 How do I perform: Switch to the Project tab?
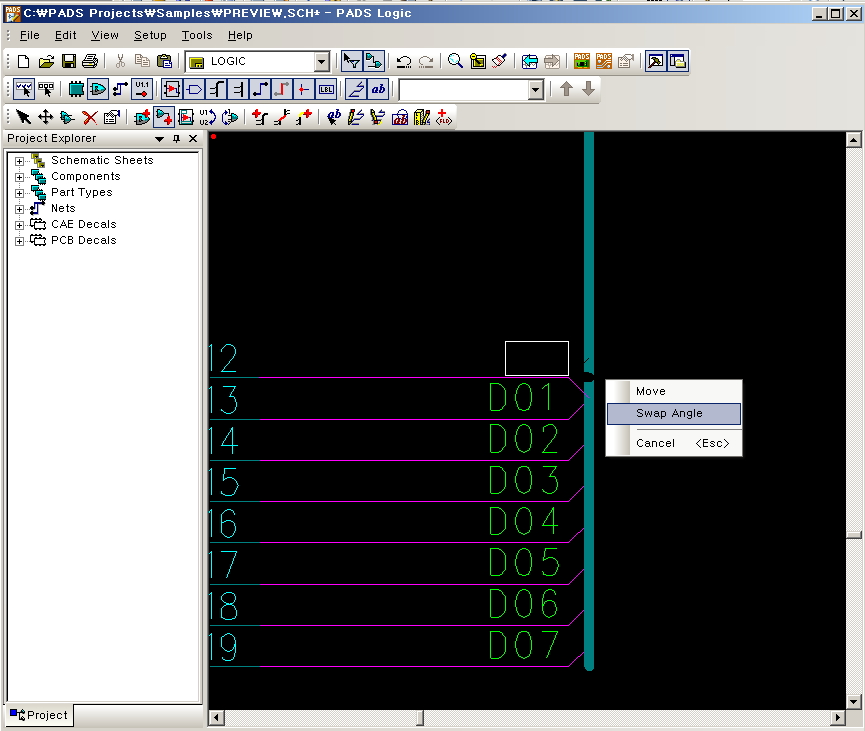pos(39,715)
